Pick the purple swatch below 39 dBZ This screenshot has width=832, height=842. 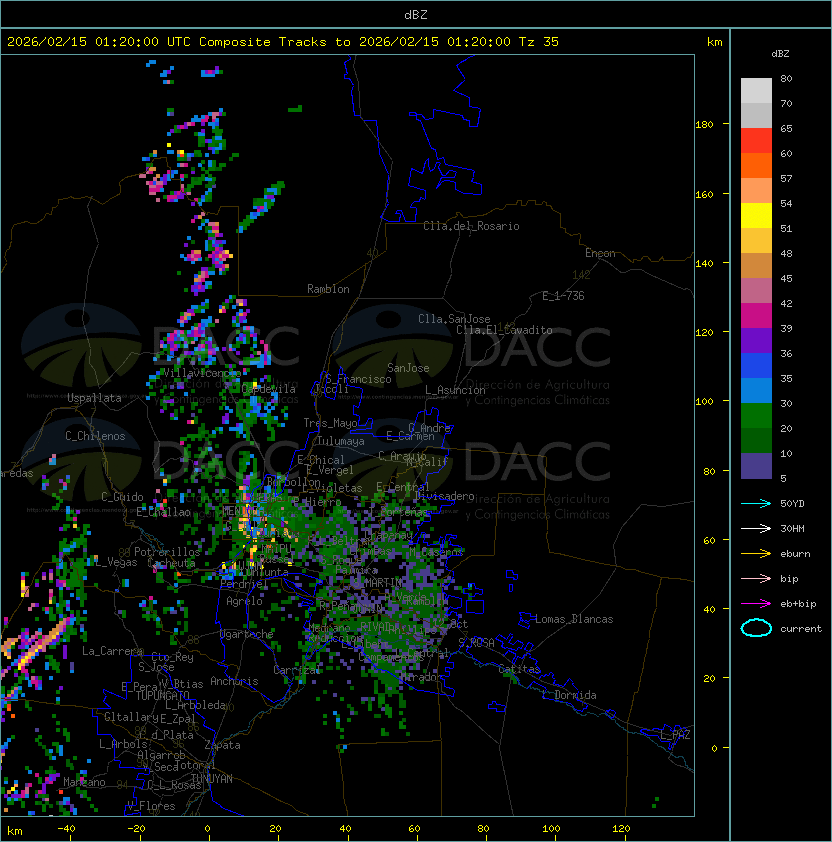pyautogui.click(x=756, y=340)
